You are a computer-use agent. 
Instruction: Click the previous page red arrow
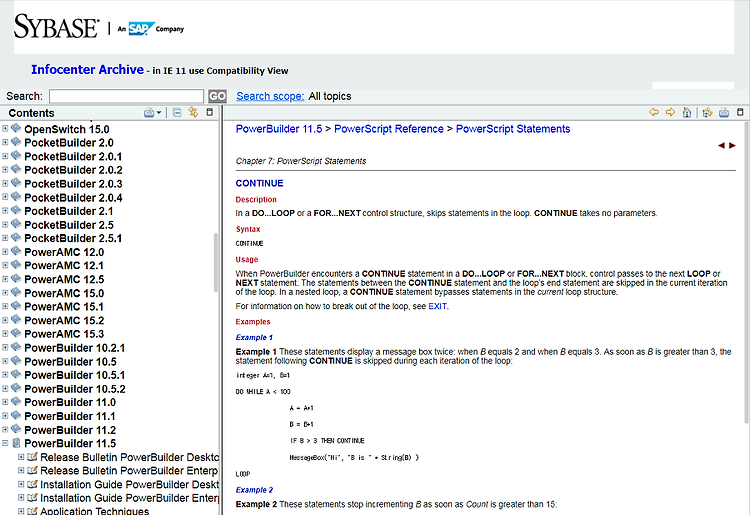click(x=721, y=145)
